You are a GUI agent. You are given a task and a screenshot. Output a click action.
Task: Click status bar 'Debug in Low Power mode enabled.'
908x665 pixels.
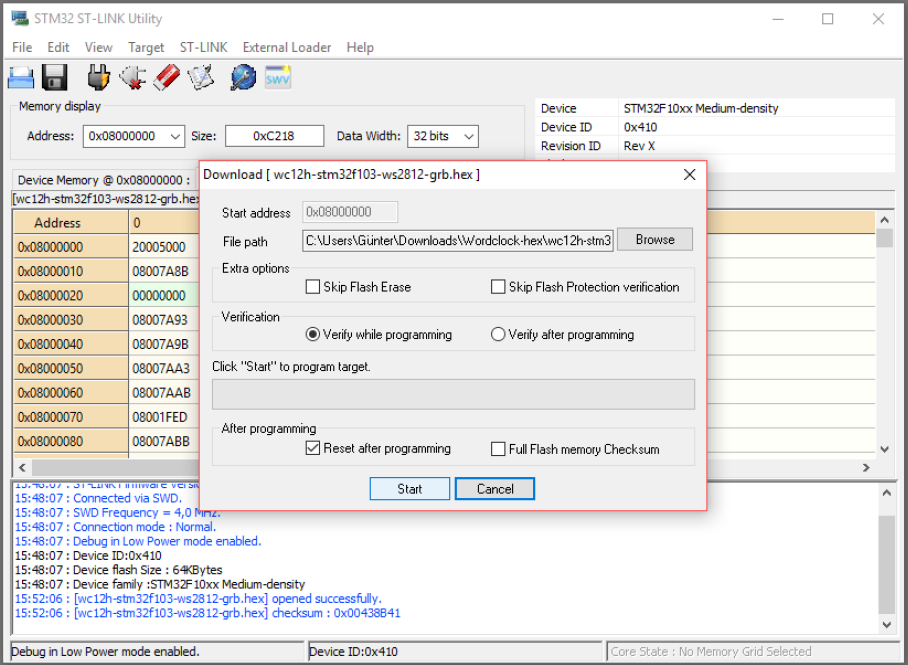[x=105, y=652]
